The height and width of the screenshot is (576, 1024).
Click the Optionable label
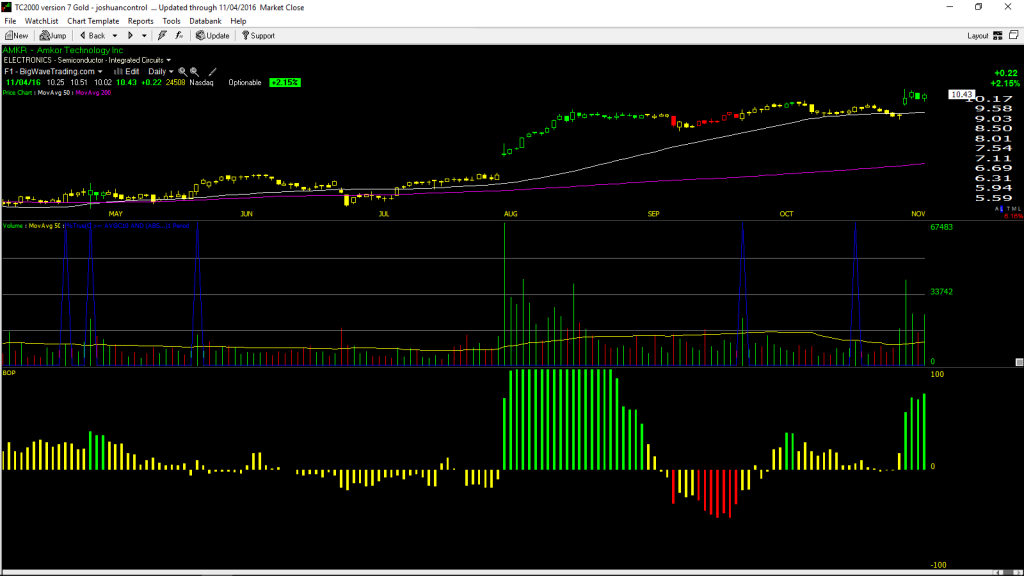pos(245,83)
